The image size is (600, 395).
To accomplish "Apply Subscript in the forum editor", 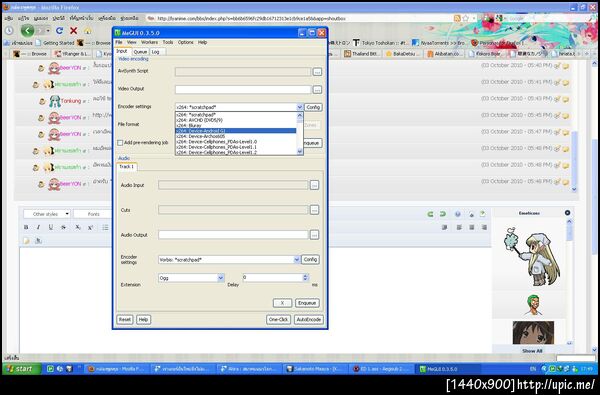I will click(78, 227).
